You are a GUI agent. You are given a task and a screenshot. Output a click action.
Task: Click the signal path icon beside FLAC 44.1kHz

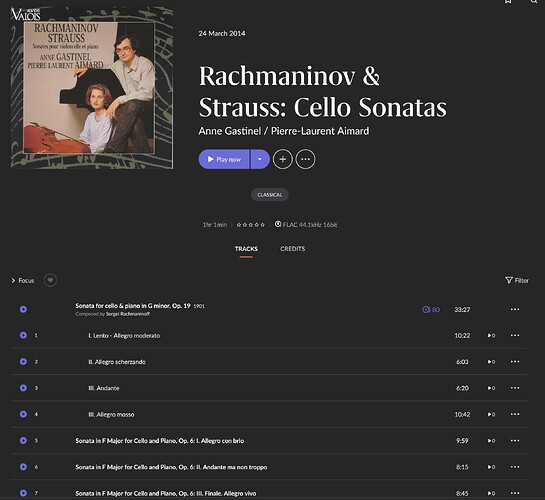[x=278, y=224]
